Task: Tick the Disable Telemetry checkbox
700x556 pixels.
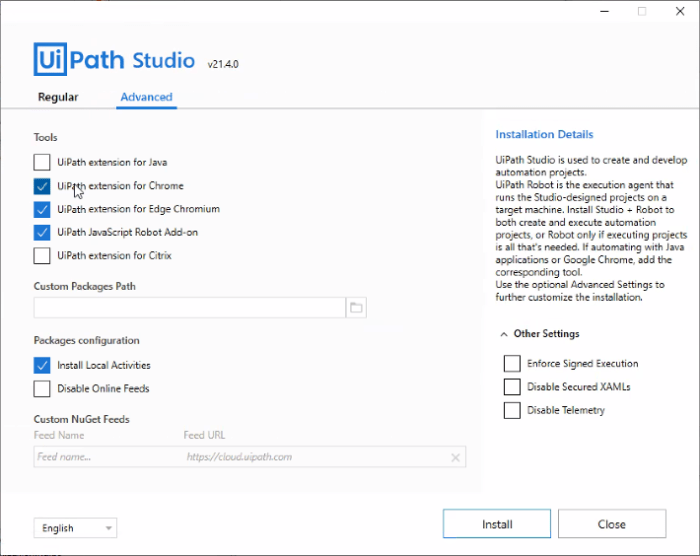Action: [512, 410]
